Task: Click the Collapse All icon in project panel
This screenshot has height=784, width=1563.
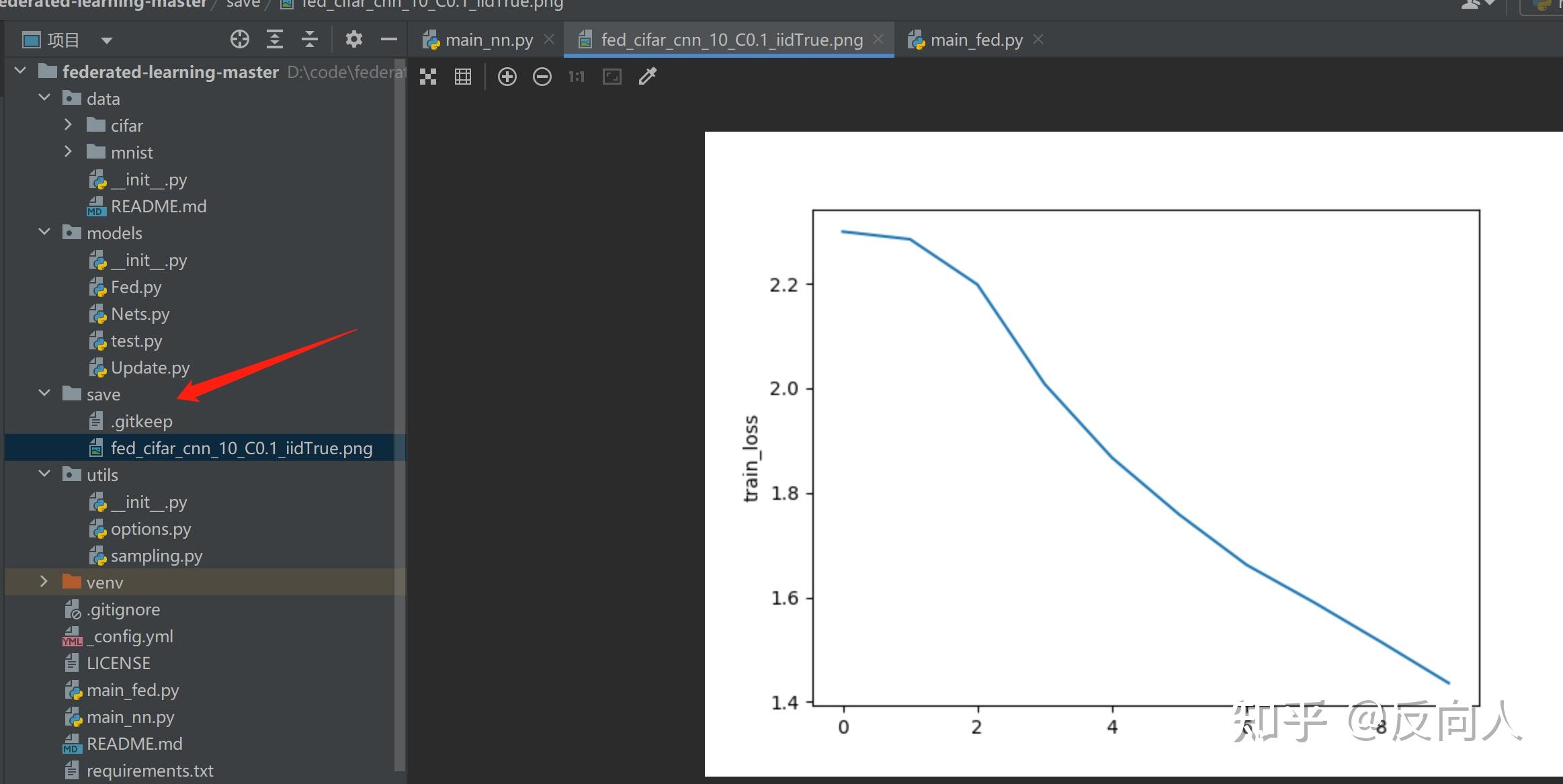Action: [x=309, y=40]
